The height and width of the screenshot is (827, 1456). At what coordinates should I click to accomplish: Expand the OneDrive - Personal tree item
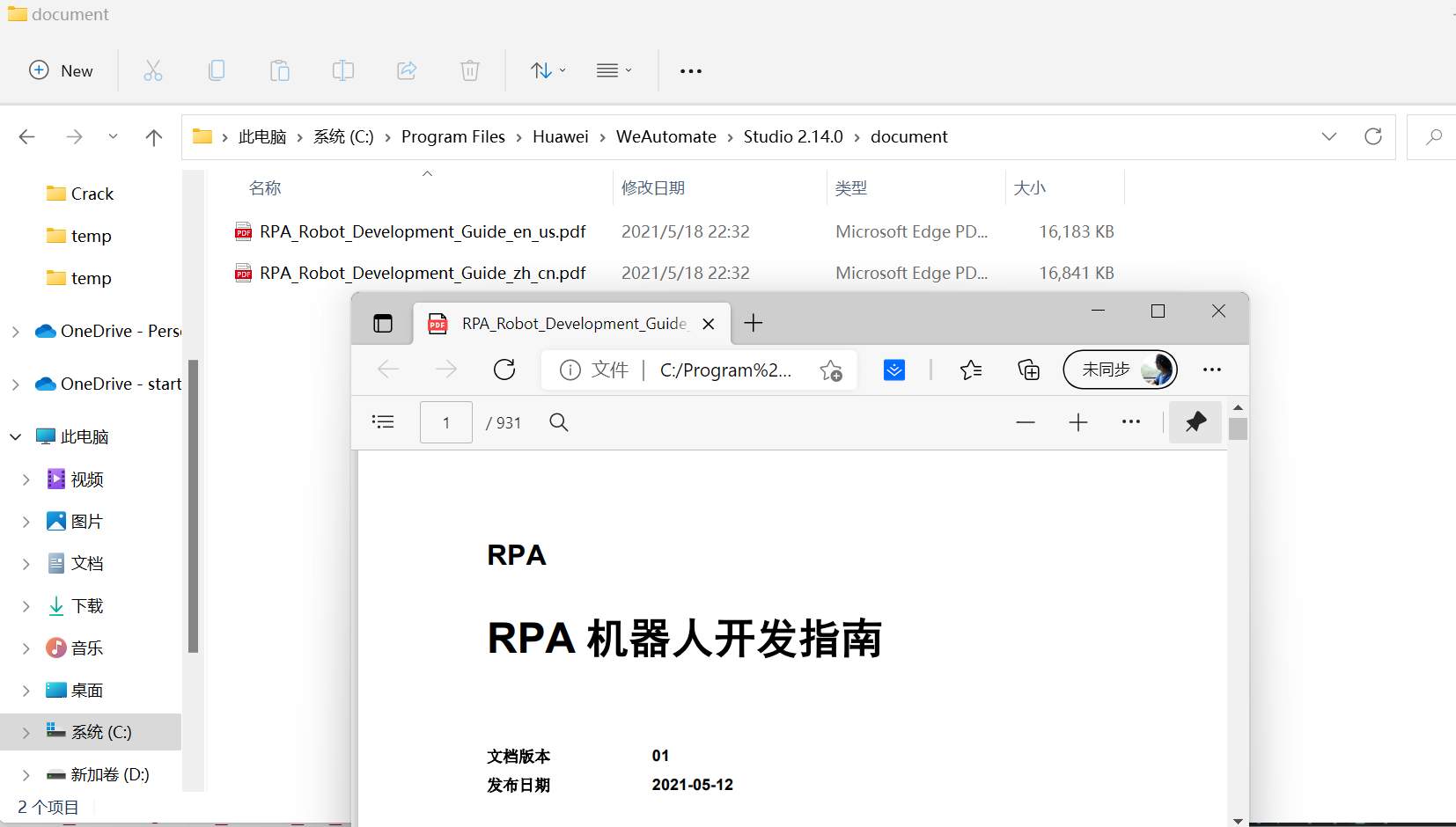[14, 332]
